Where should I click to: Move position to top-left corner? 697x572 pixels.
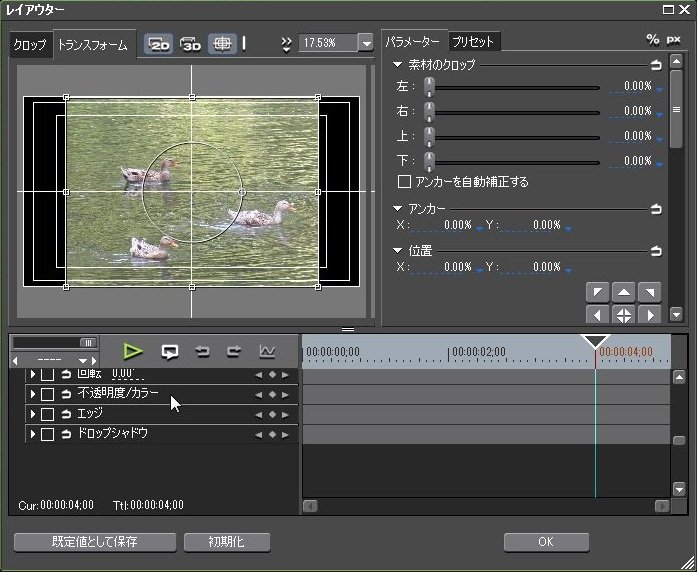pos(598,292)
